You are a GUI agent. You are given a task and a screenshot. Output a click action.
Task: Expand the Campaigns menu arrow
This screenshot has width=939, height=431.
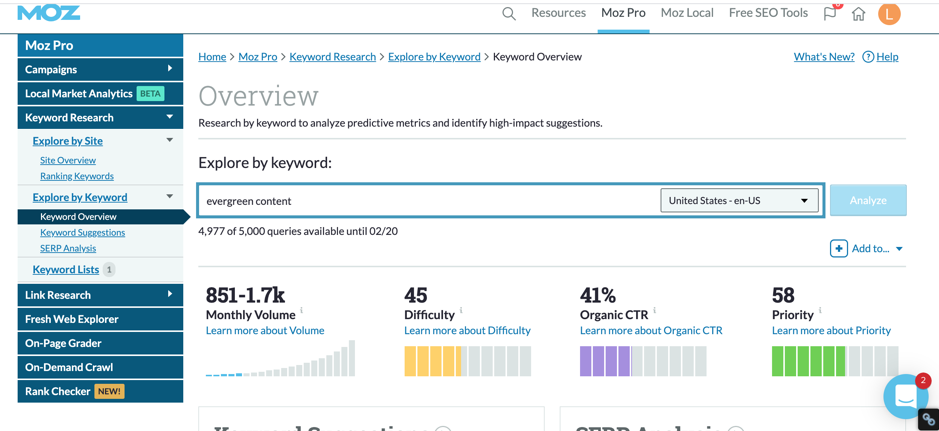170,69
